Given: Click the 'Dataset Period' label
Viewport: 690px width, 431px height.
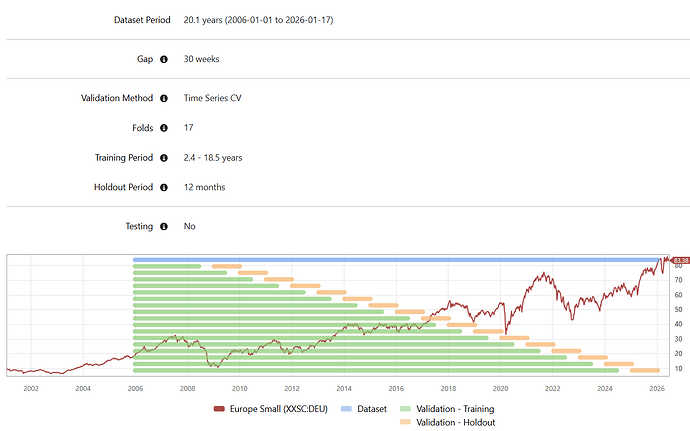Looking at the screenshot, I should click(x=142, y=20).
